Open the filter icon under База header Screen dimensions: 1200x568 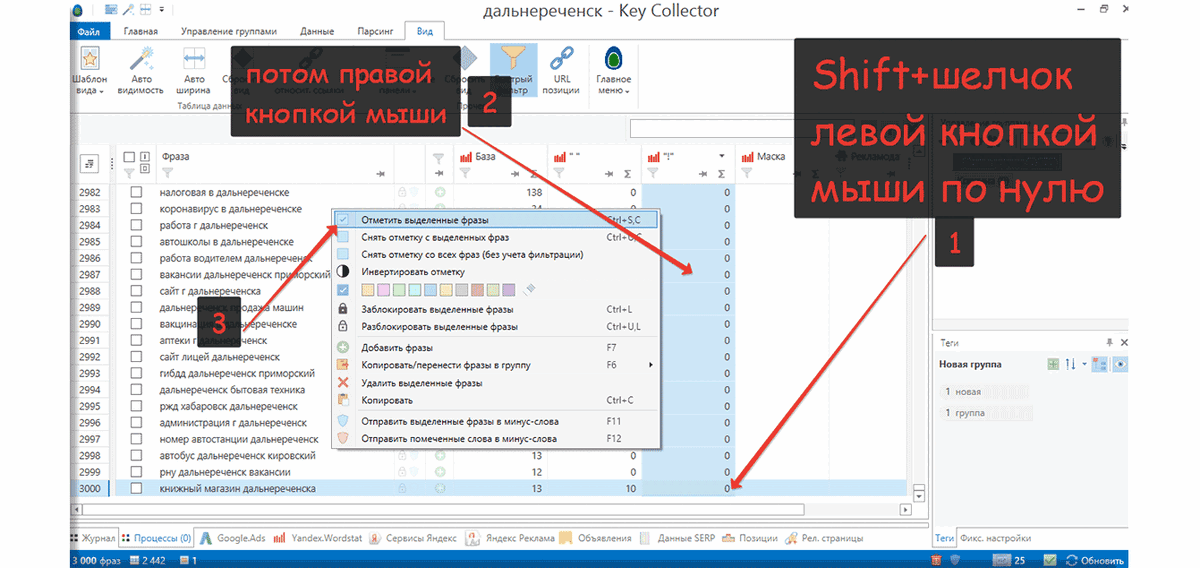(x=465, y=173)
